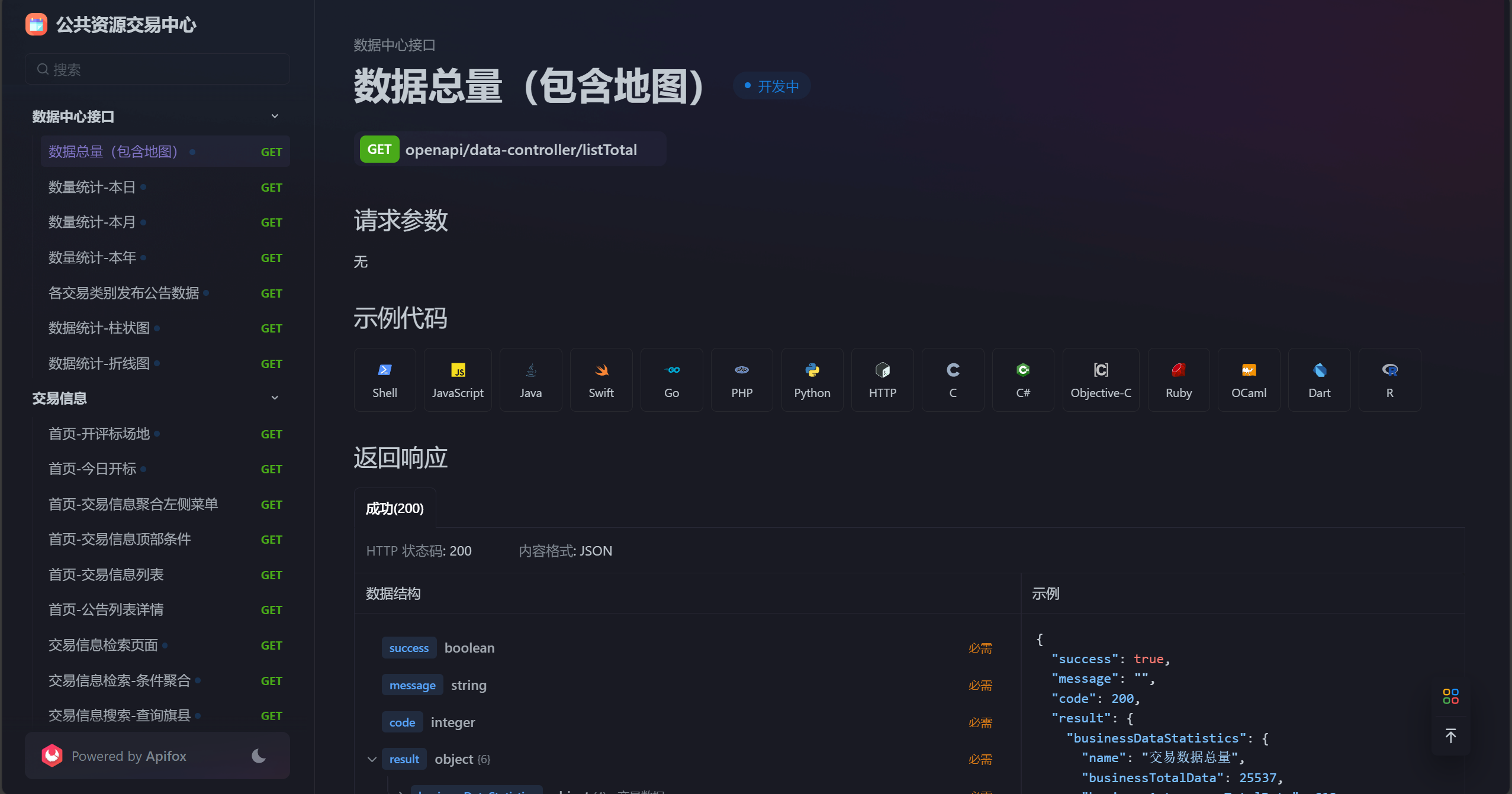The width and height of the screenshot is (1512, 794).
Task: Click the Powered by Apifox link
Action: (128, 756)
